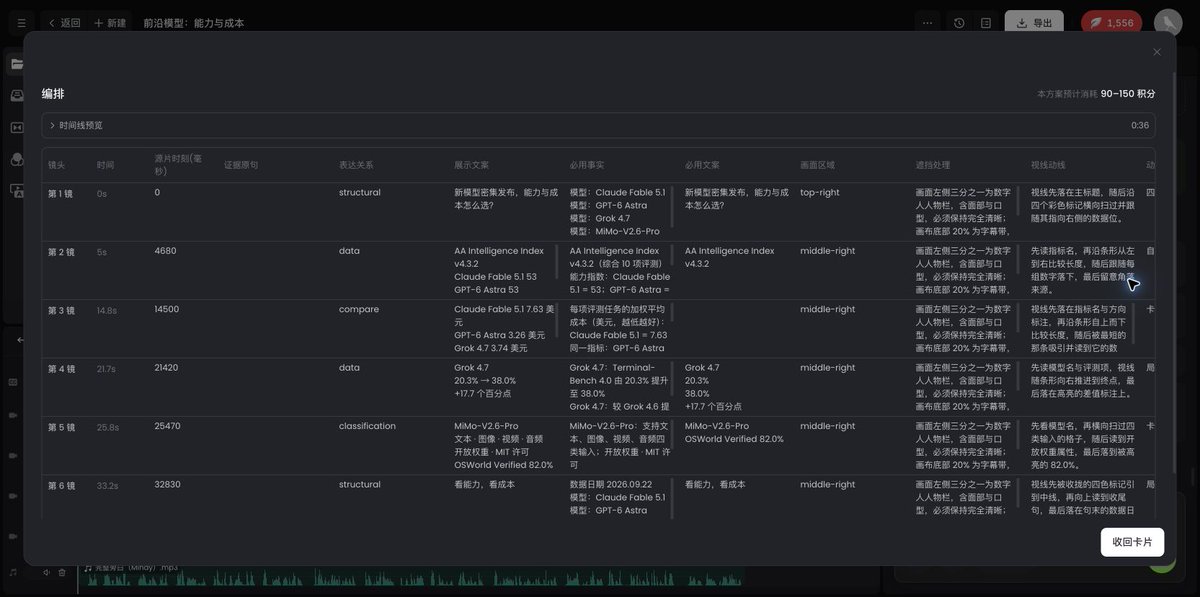Screen dimensions: 1200x597
Task: Click the 32830 source time cell
Action: [x=167, y=484]
